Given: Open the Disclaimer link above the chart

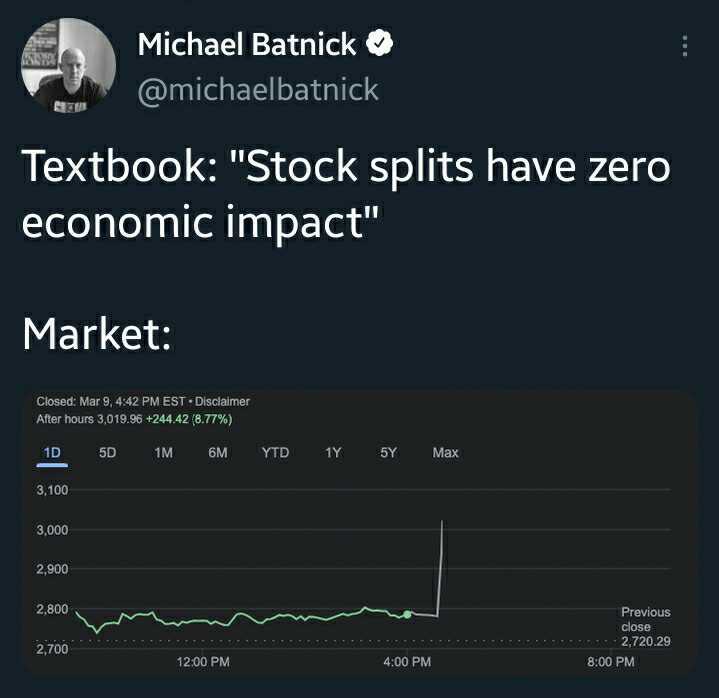Looking at the screenshot, I should coord(225,401).
